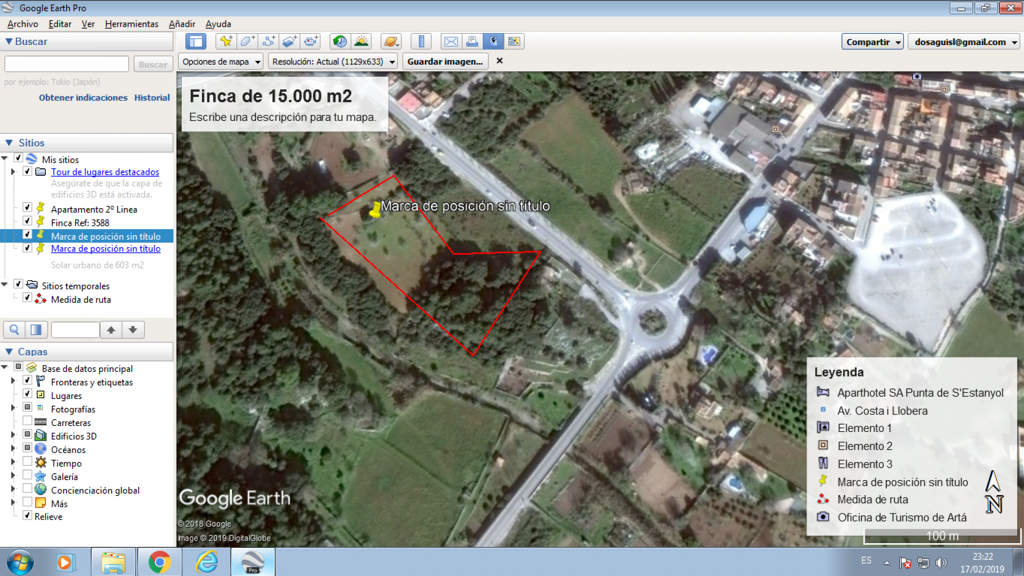Click the search text input field

click(x=67, y=64)
